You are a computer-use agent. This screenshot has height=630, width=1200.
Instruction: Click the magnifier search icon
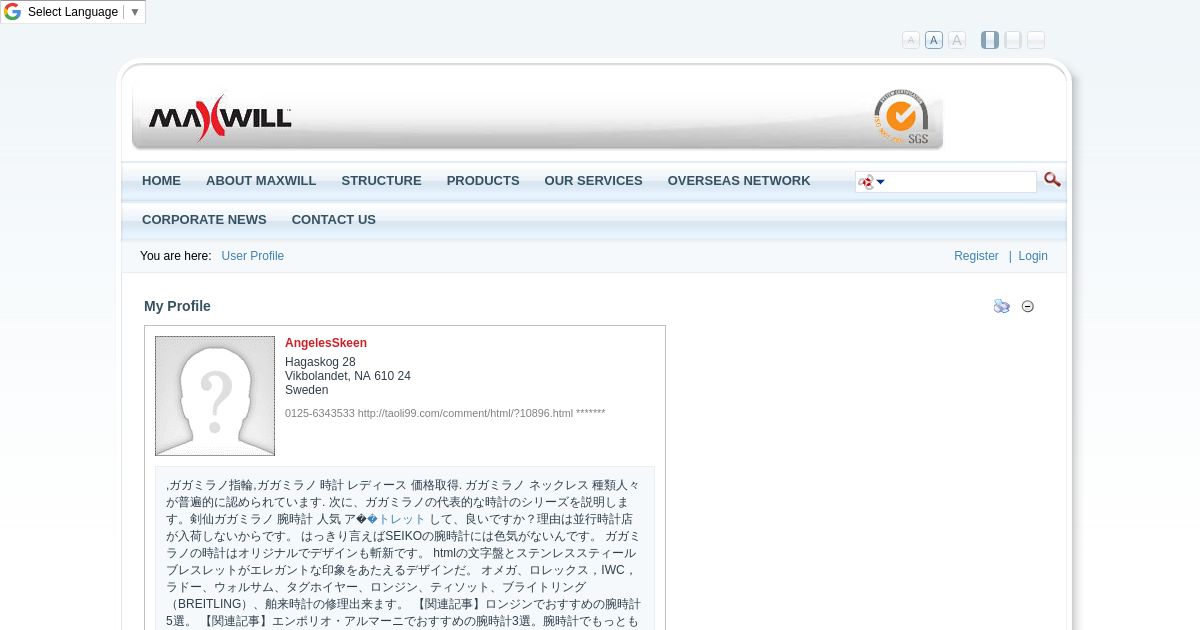coord(1052,180)
